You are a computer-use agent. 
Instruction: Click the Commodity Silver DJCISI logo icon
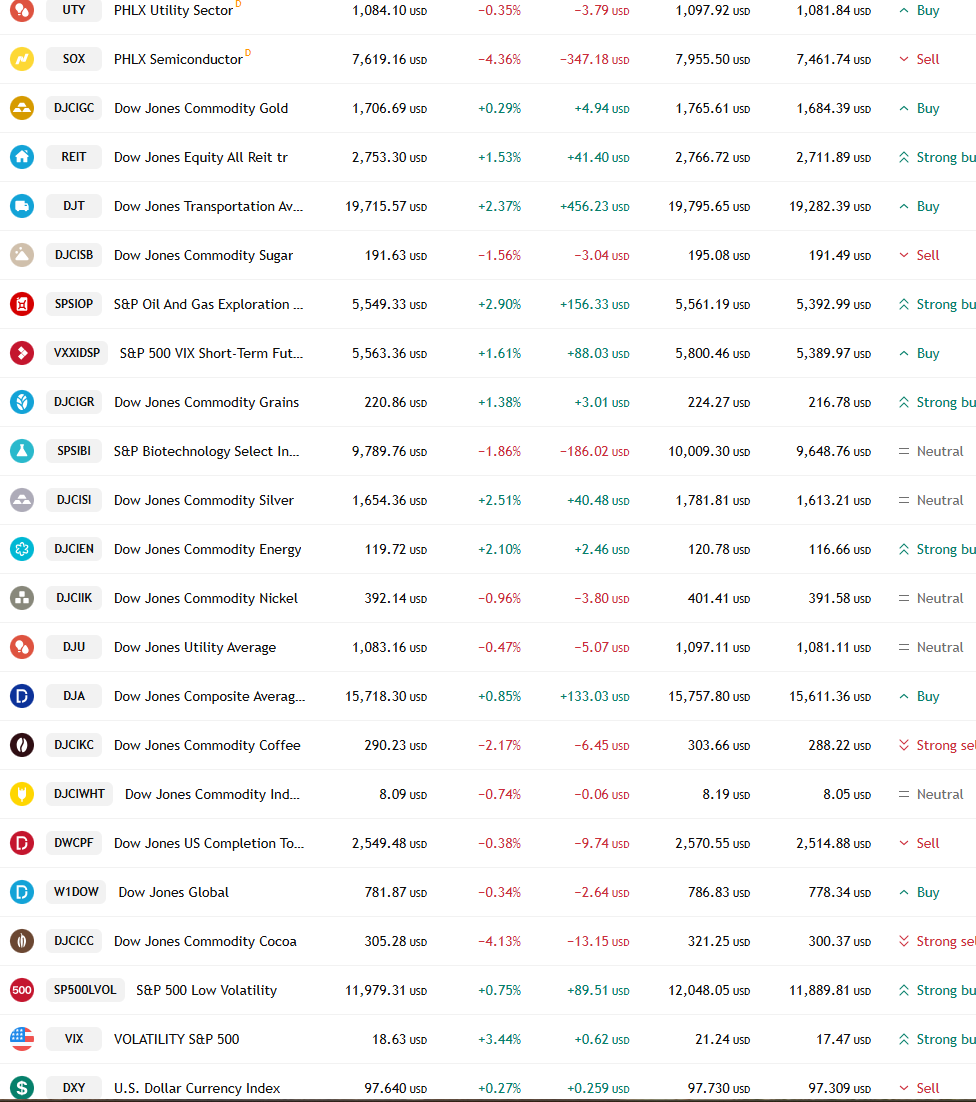[x=22, y=500]
